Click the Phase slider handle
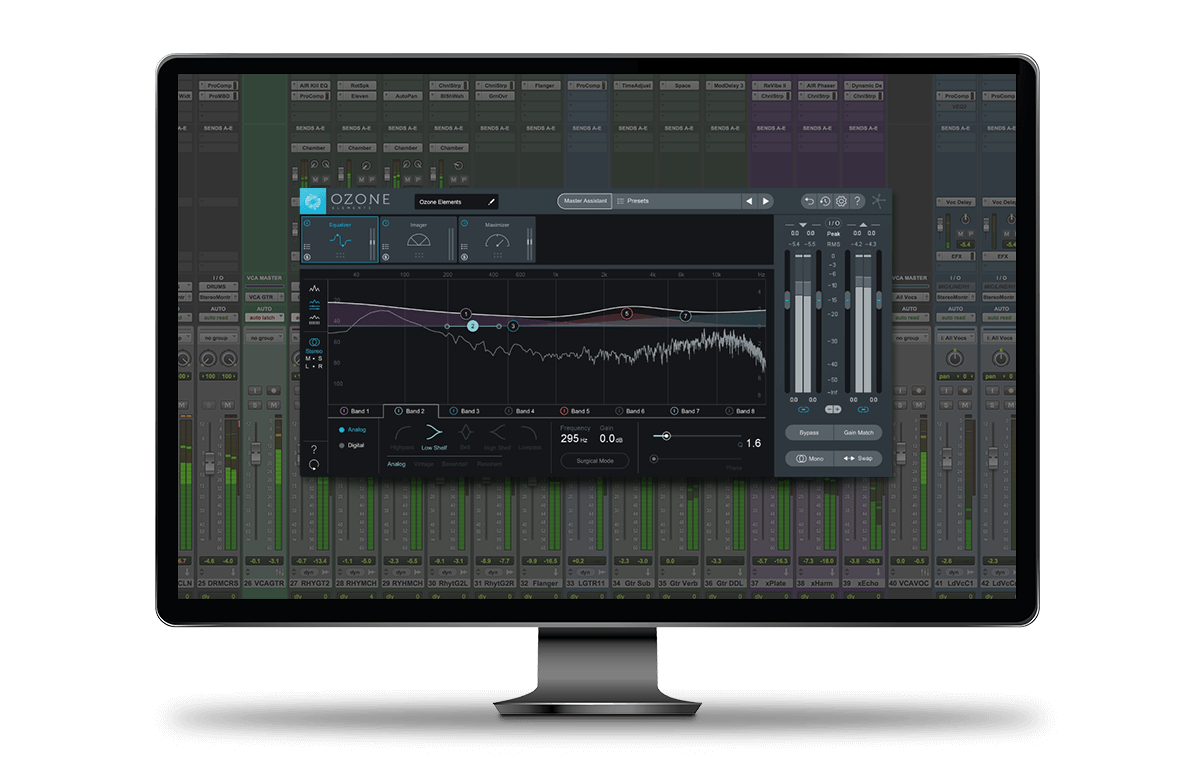 tap(654, 459)
